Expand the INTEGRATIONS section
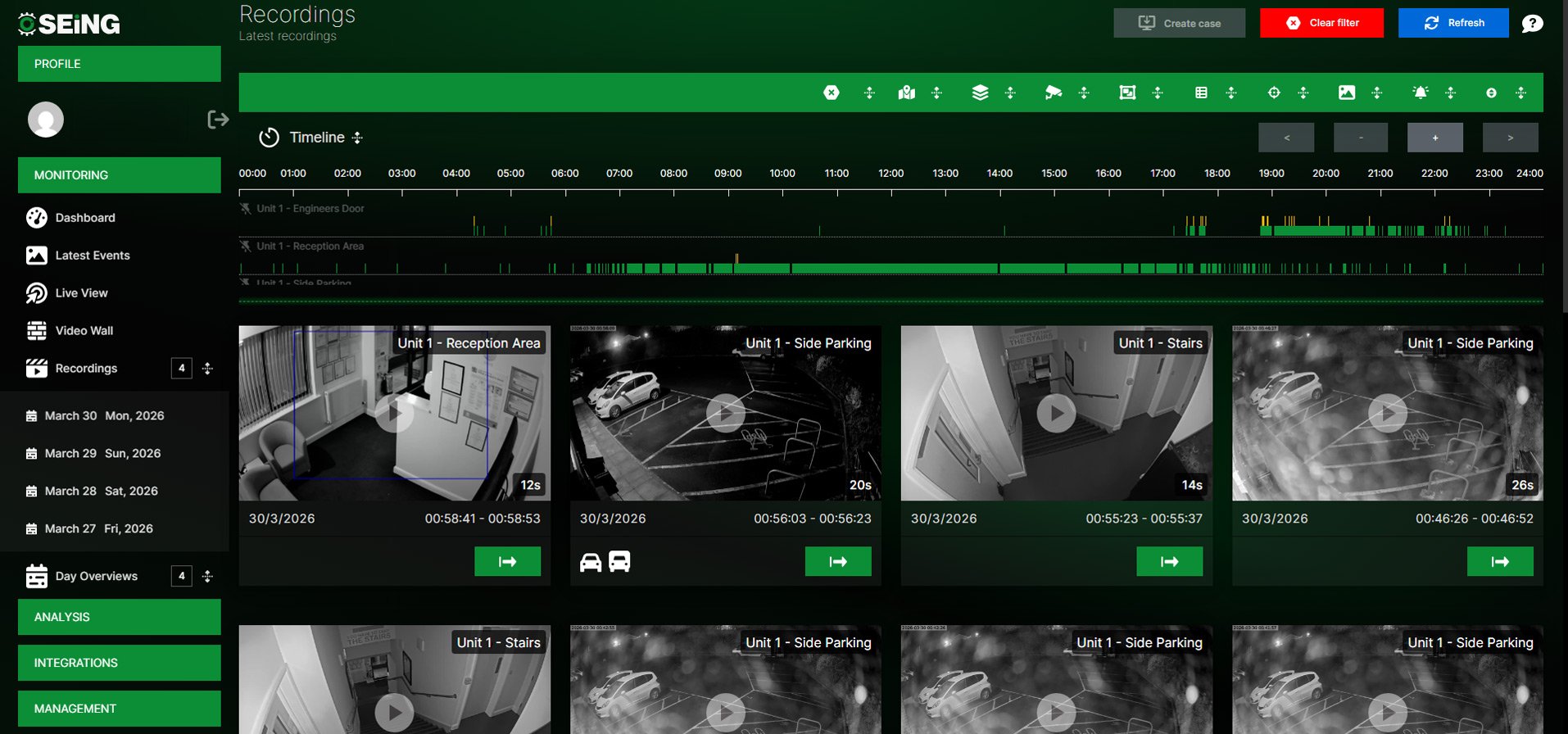1568x734 pixels. pyautogui.click(x=120, y=663)
